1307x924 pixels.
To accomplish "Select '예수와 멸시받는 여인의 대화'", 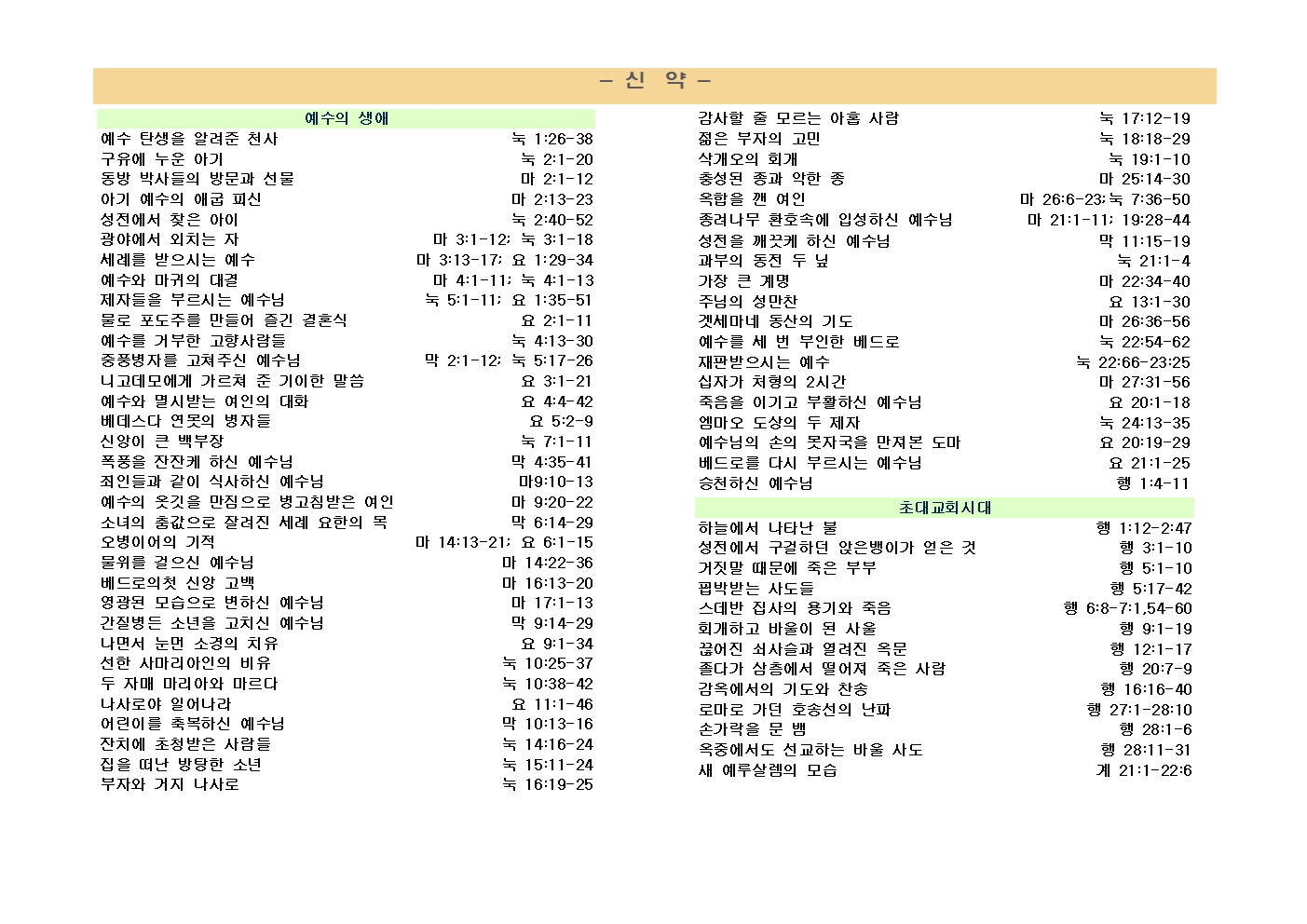I will 204,401.
